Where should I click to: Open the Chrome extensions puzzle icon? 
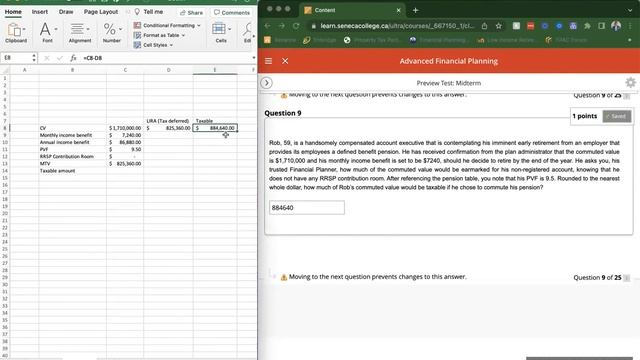point(587,26)
